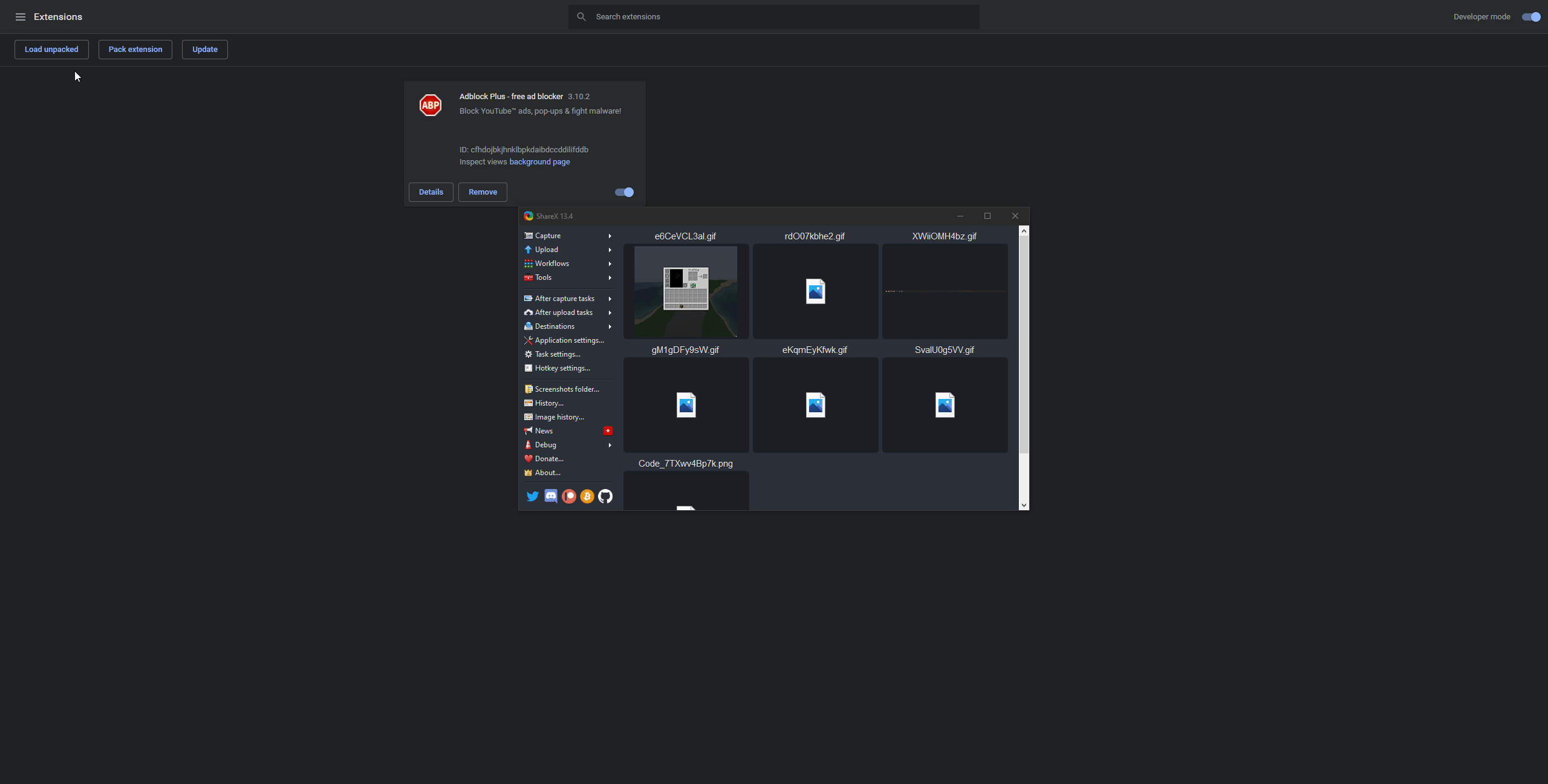Select the e6CeVCL3al.gif thumbnail
The height and width of the screenshot is (784, 1548).
(686, 291)
